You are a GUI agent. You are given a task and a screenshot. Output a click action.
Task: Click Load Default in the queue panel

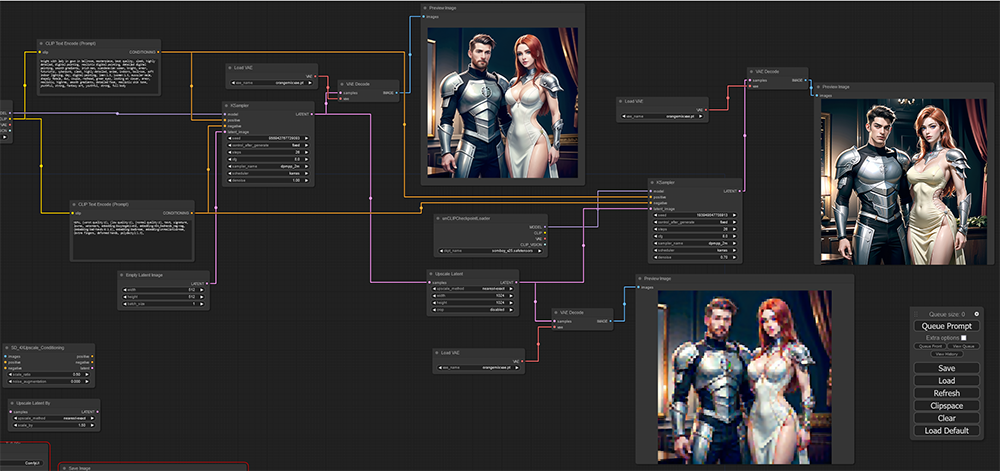click(x=946, y=430)
